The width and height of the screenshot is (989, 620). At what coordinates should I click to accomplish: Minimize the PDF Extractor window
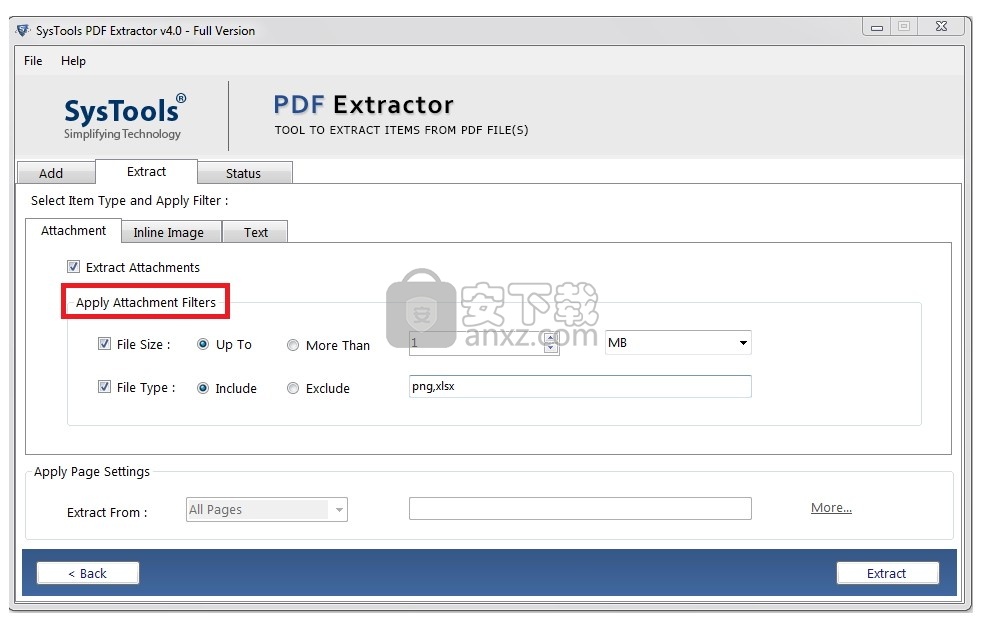tap(877, 26)
